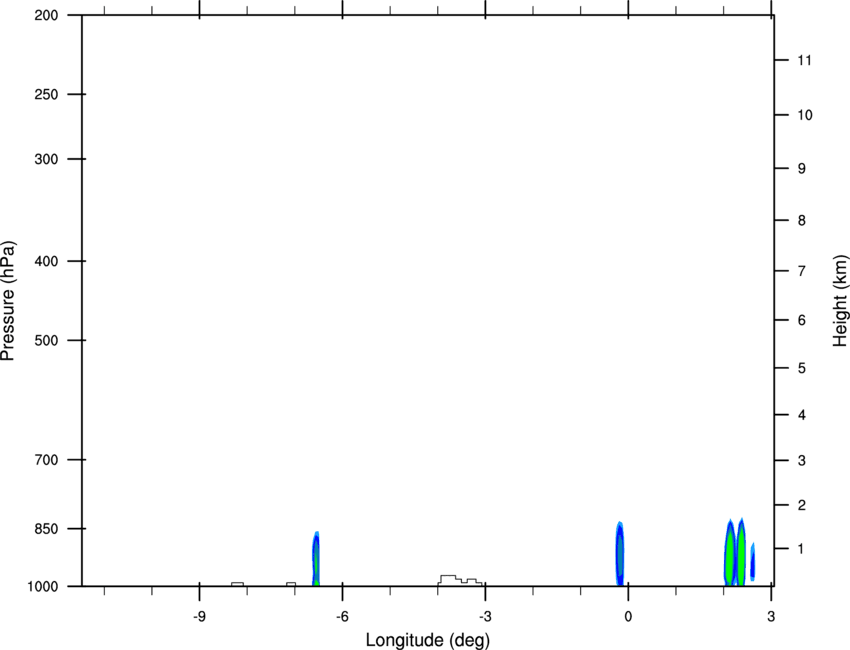Select the 700 pressure tick label
Viewport: 850px width, 650px height.
pos(46,460)
